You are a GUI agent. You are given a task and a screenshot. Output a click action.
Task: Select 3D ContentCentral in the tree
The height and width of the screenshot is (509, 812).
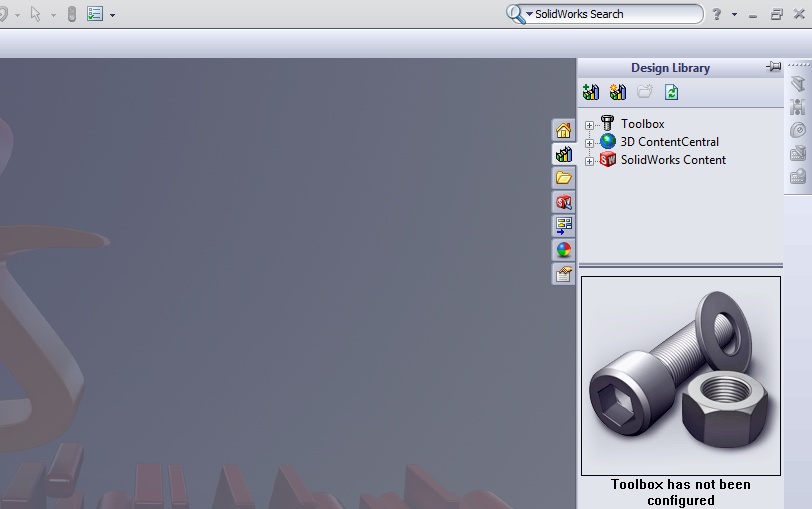coord(670,142)
